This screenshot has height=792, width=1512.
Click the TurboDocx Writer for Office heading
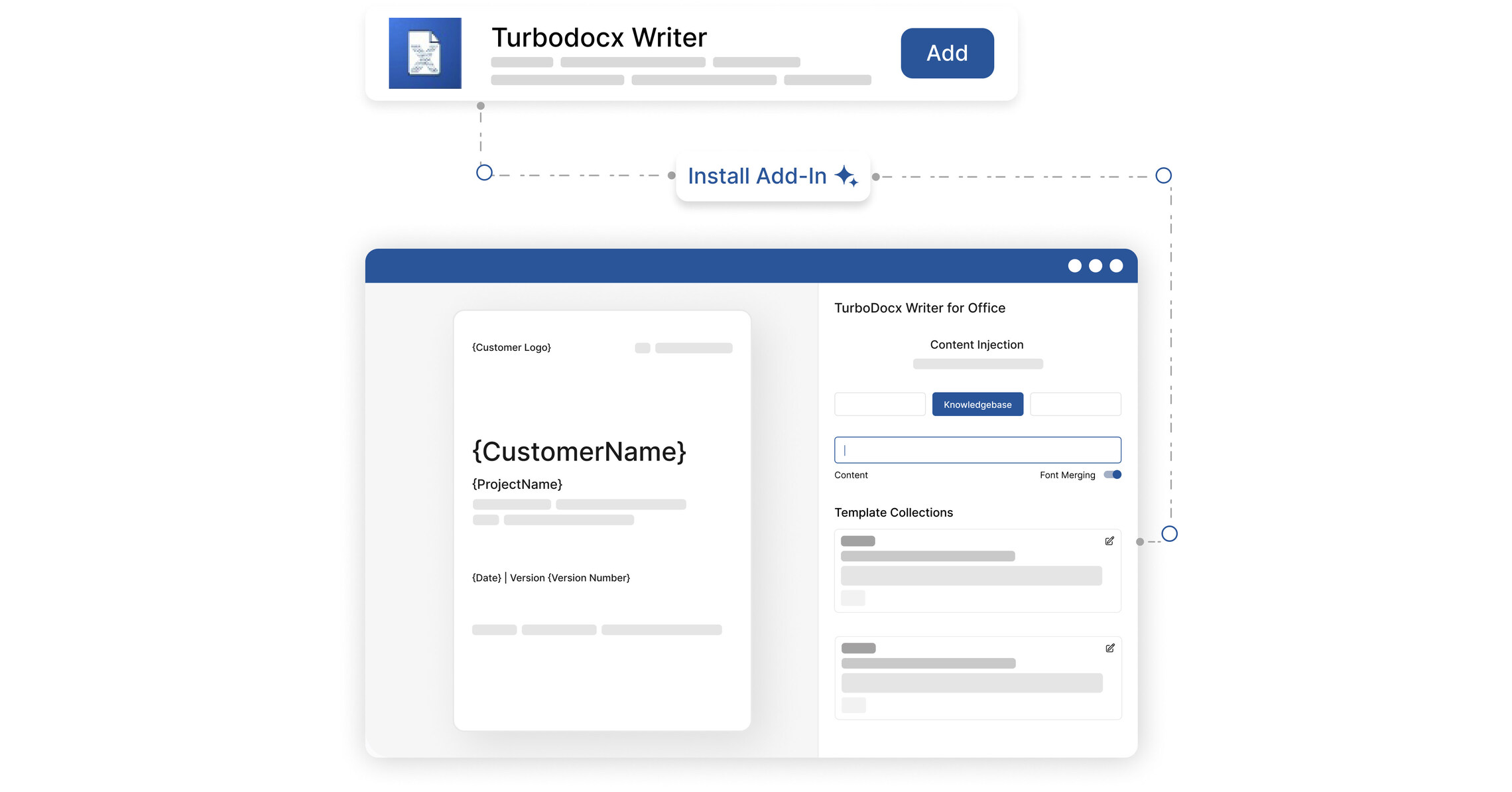(920, 308)
